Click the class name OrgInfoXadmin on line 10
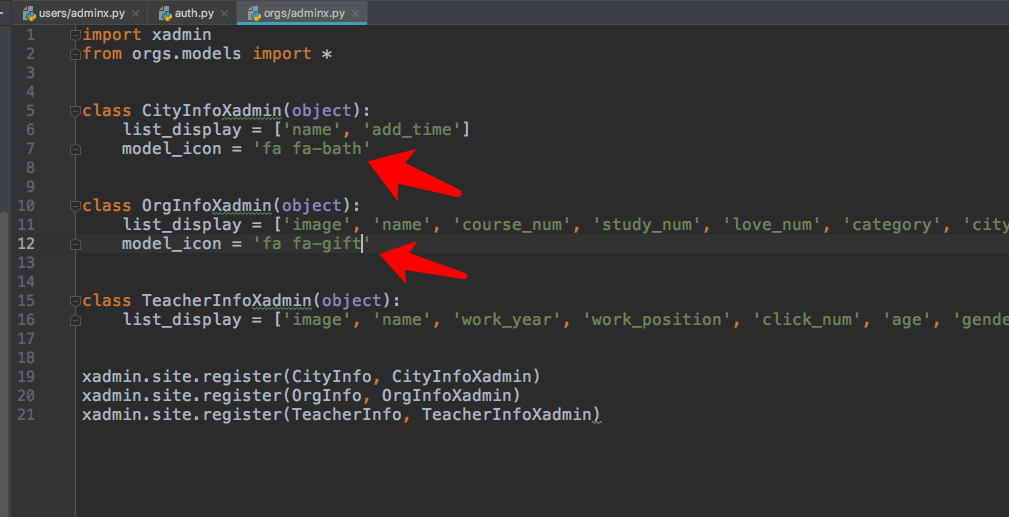This screenshot has height=517, width=1009. click(207, 206)
